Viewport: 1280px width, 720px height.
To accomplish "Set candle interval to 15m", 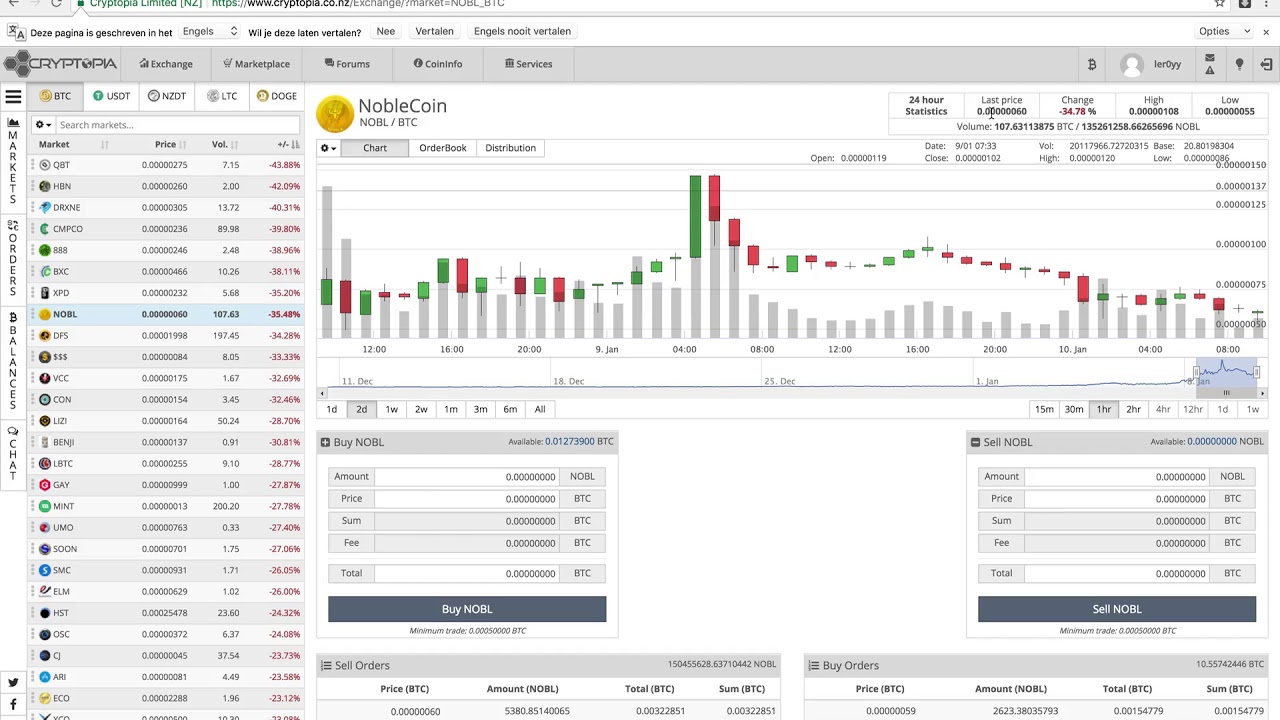I will (x=1044, y=409).
